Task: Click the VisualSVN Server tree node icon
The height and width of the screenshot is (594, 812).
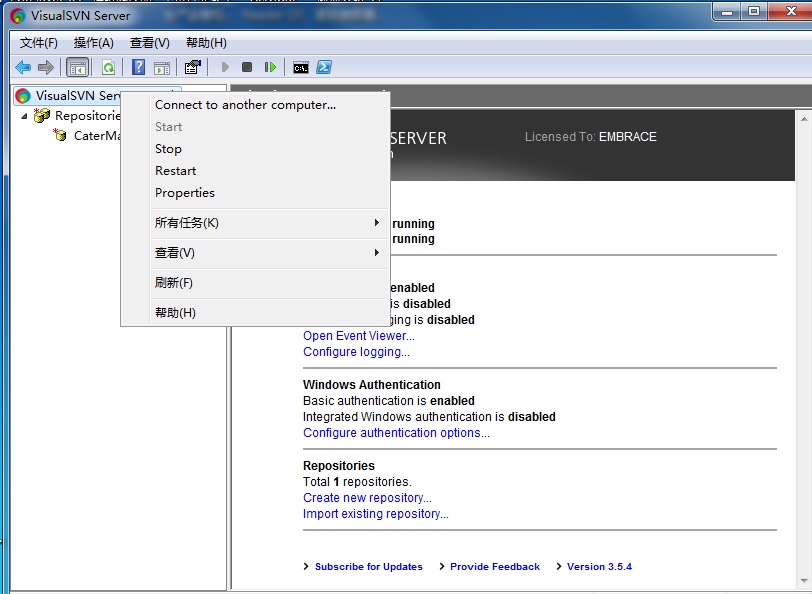Action: coord(23,96)
